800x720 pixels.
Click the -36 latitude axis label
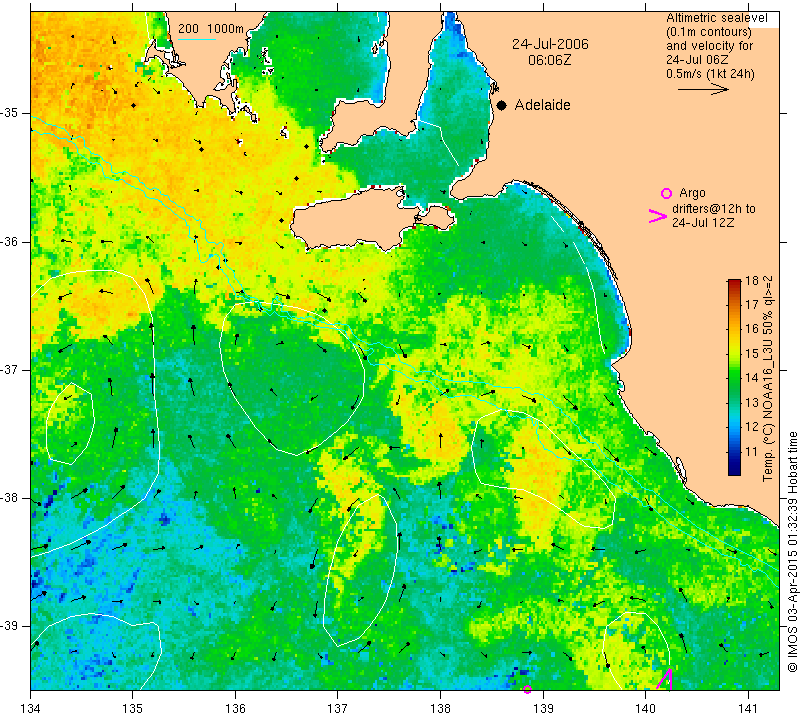(x=10, y=241)
